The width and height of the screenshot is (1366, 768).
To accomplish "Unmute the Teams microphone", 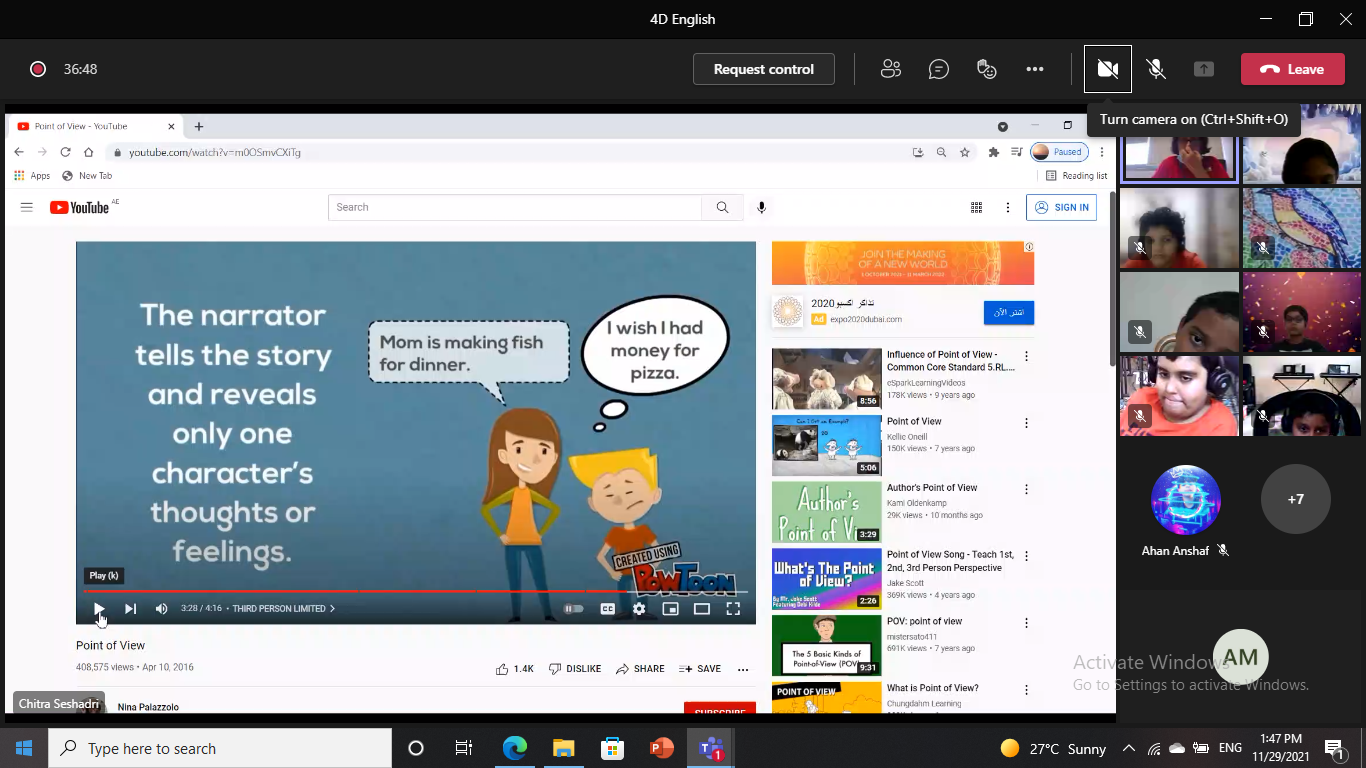I will (x=1155, y=69).
